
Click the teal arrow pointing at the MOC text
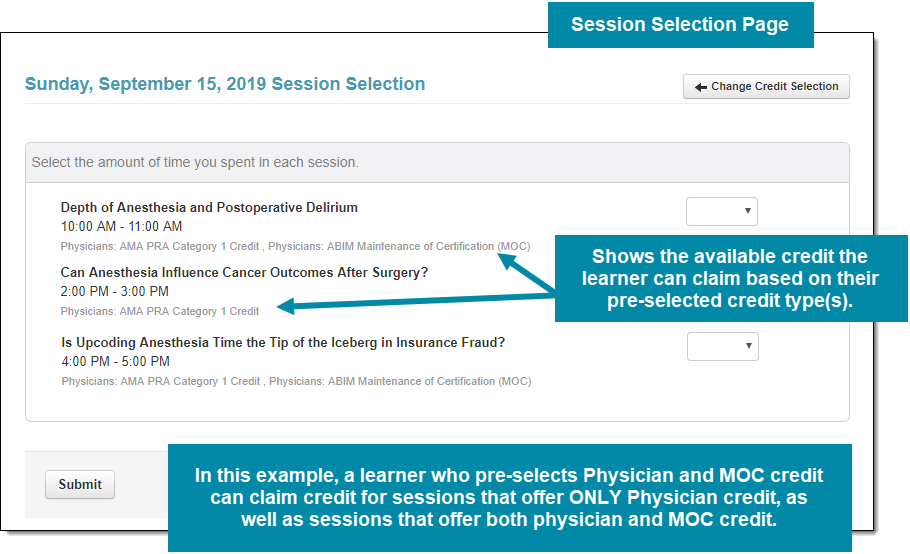(525, 272)
